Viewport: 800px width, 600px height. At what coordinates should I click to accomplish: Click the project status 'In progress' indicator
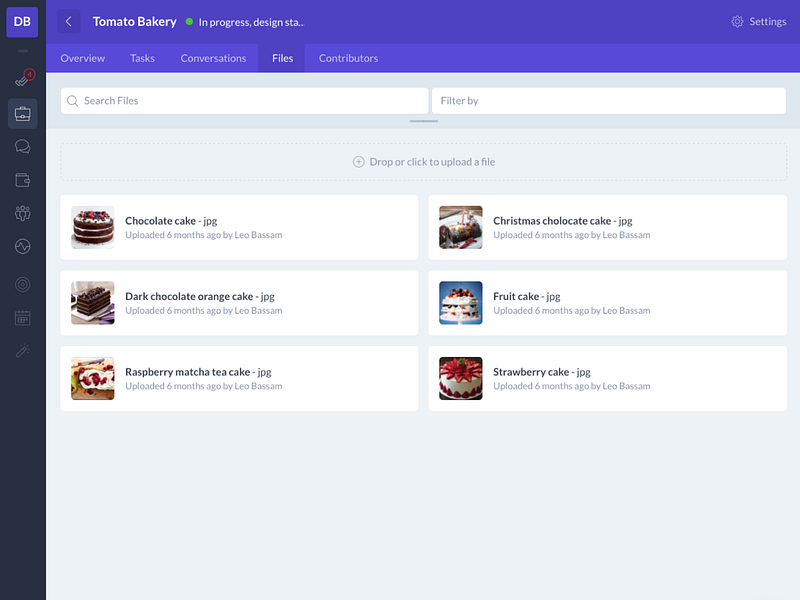245,22
